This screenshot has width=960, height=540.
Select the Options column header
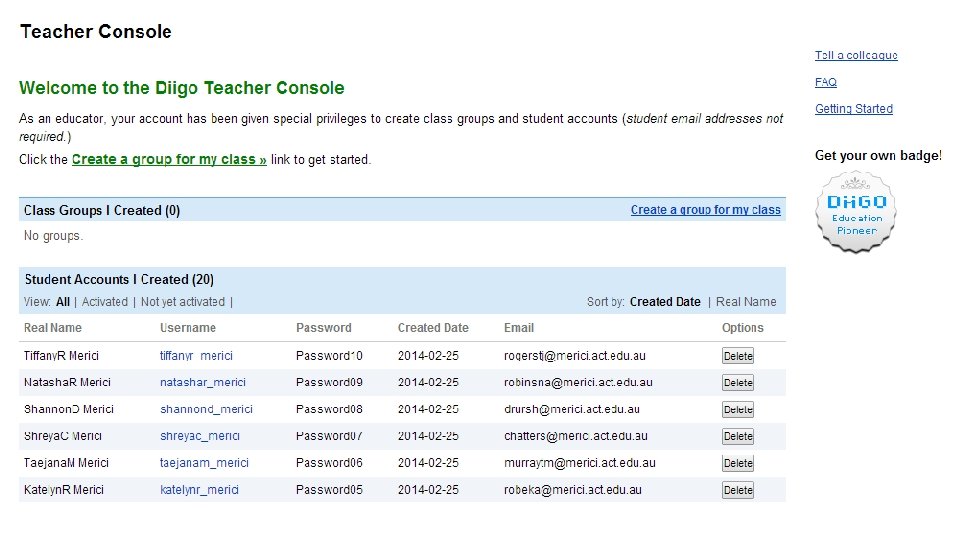(x=743, y=328)
